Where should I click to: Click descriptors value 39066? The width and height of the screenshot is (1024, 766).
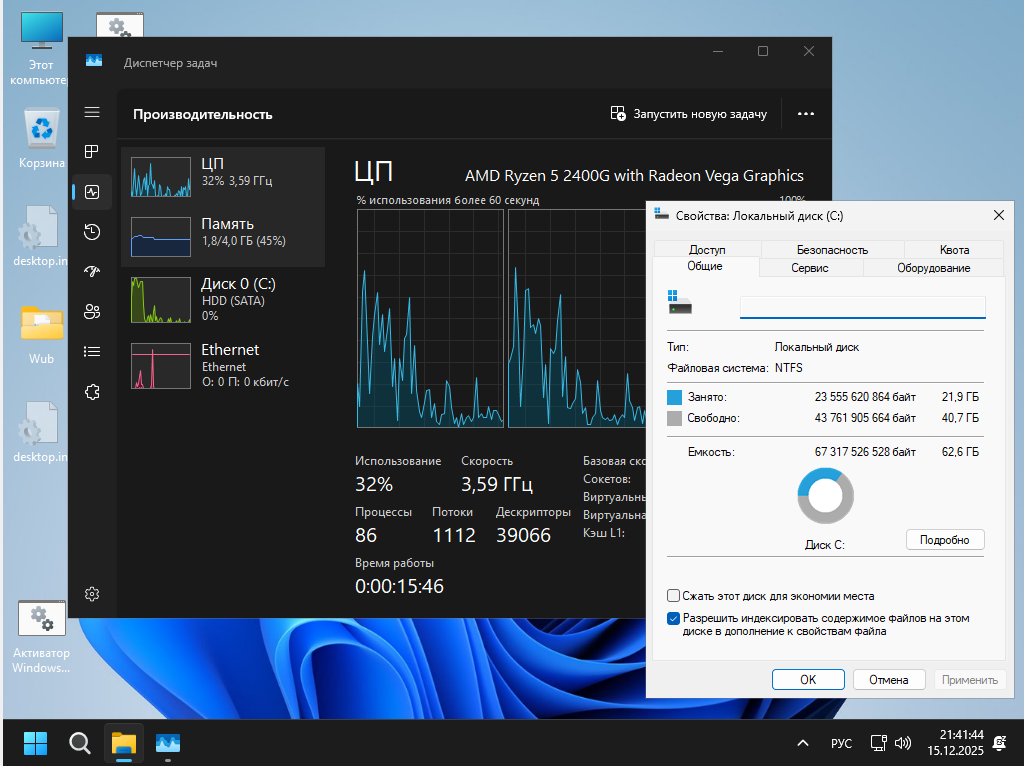[523, 535]
